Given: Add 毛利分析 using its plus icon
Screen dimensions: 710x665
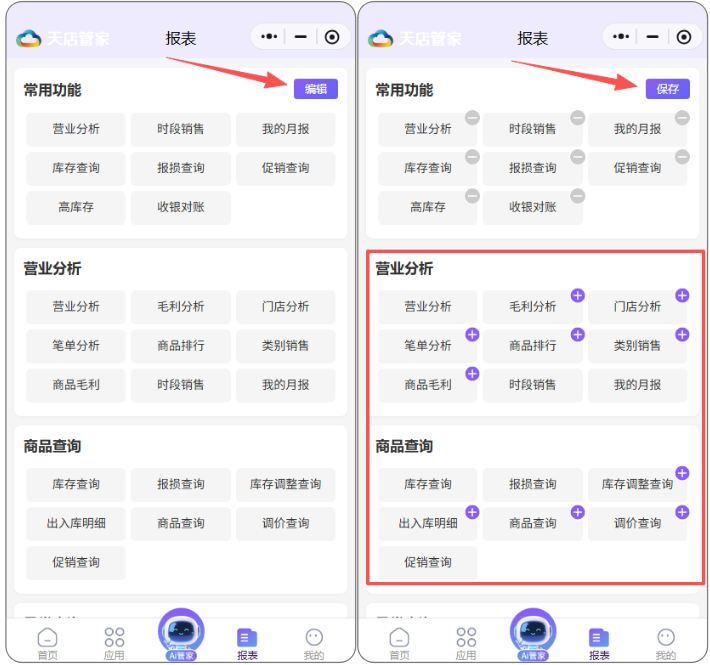Looking at the screenshot, I should pos(577,295).
